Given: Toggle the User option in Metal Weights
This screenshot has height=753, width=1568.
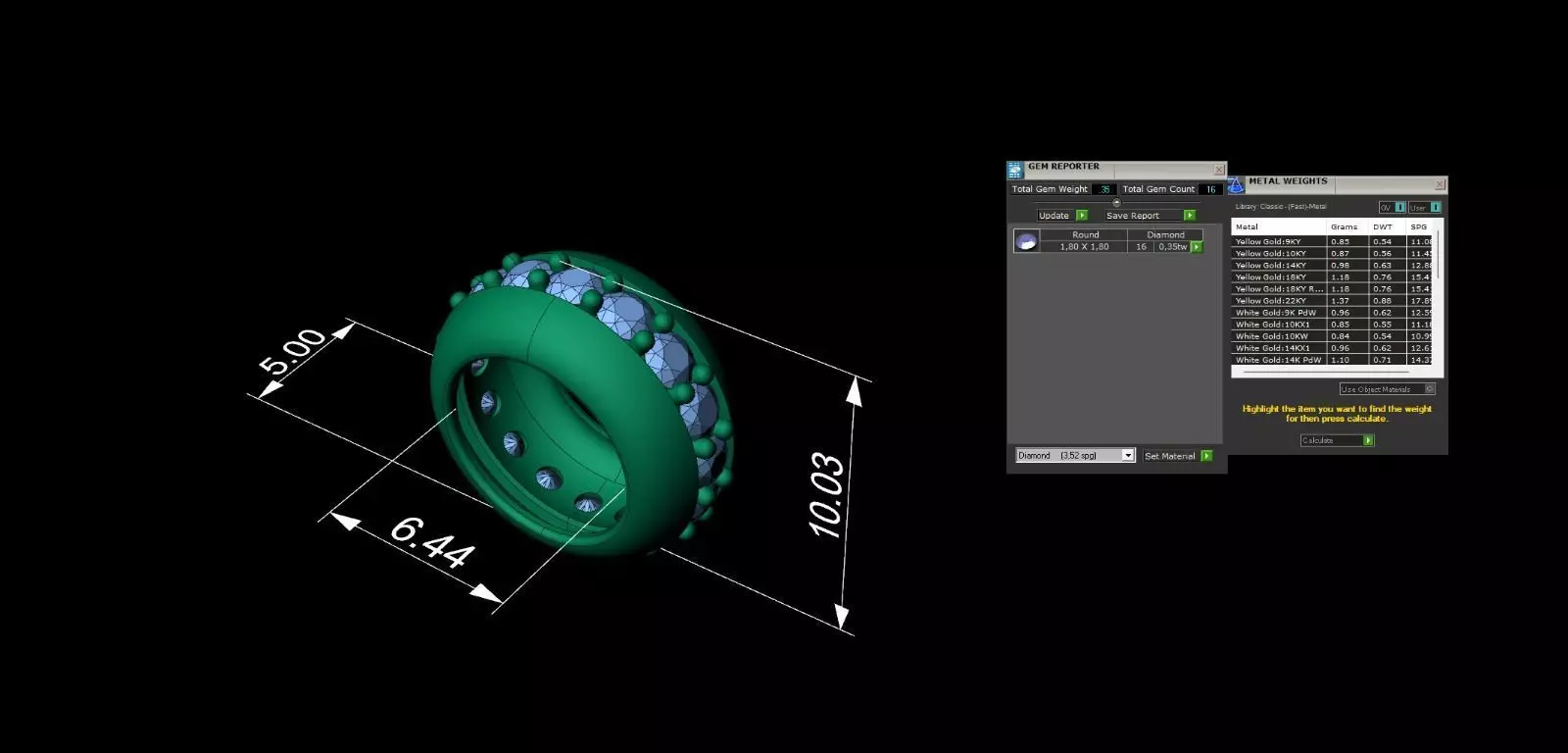Looking at the screenshot, I should tap(1424, 208).
